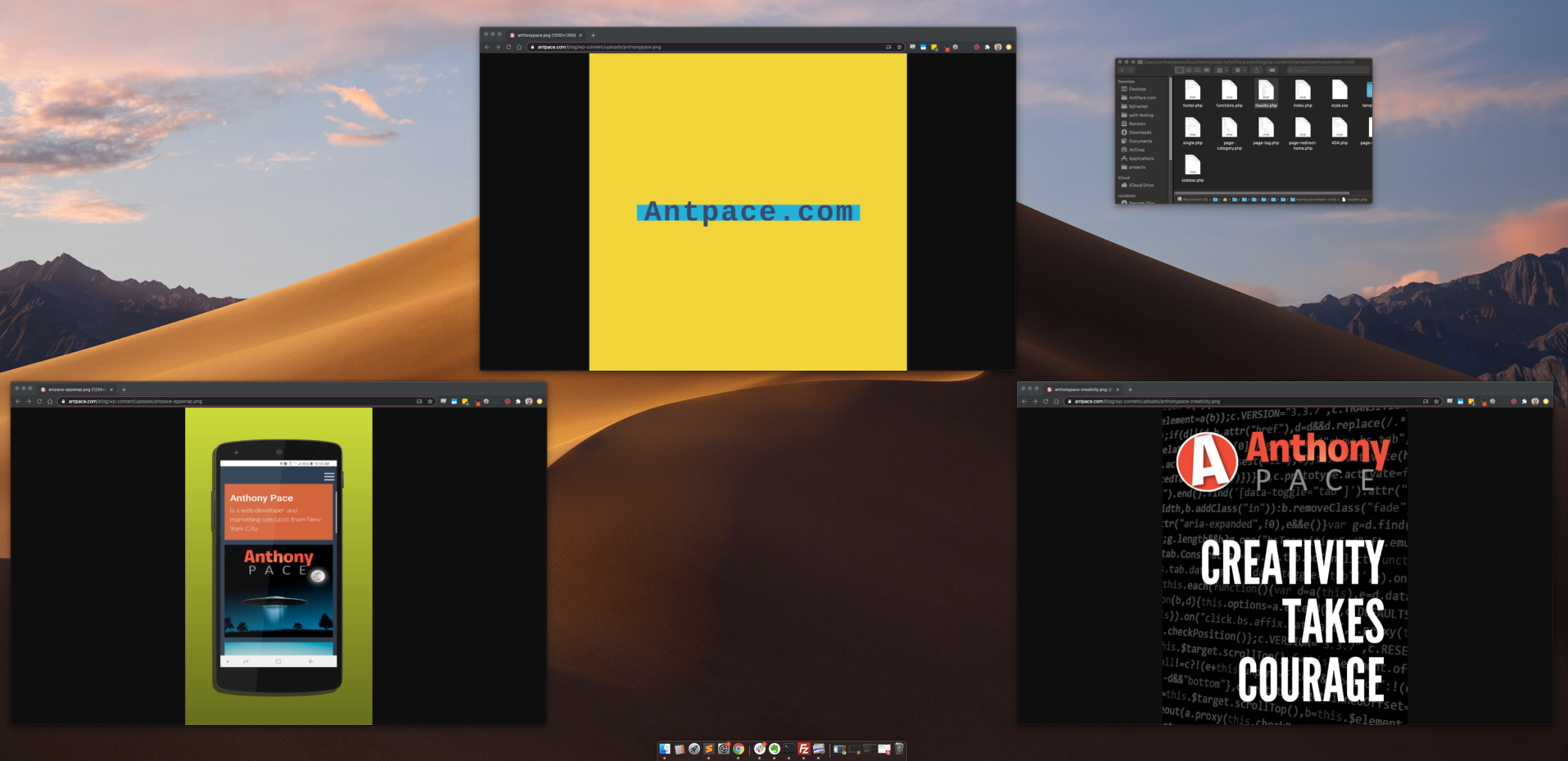This screenshot has width=1568, height=761.
Task: Open new tab in anthonypace.png window
Action: pos(594,35)
